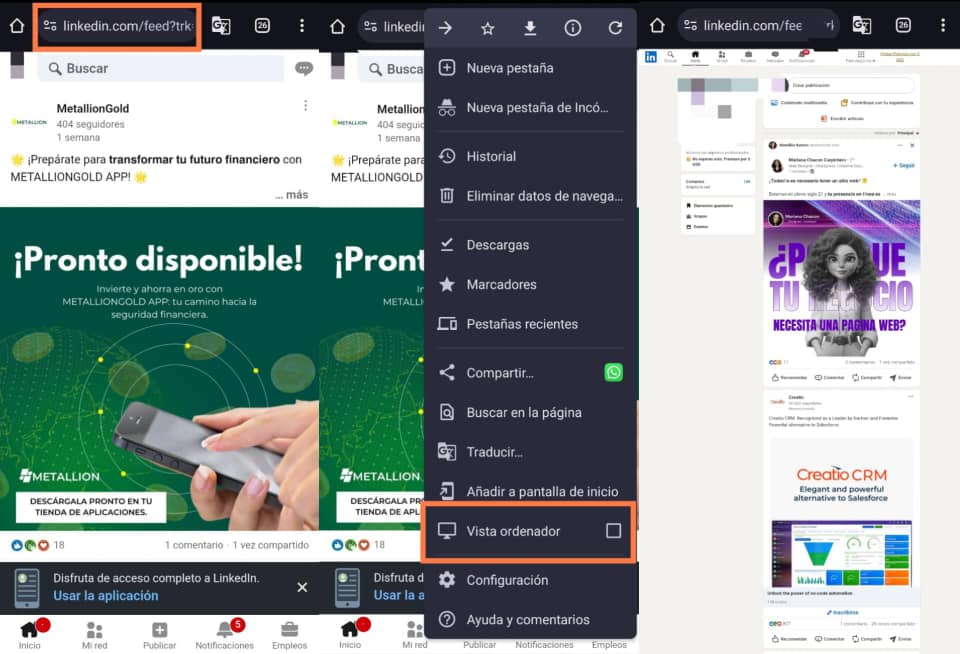Viewport: 960px width, 654px height.
Task: Click 'Usar la aplicación' link in left screenshot
Action: (x=105, y=595)
